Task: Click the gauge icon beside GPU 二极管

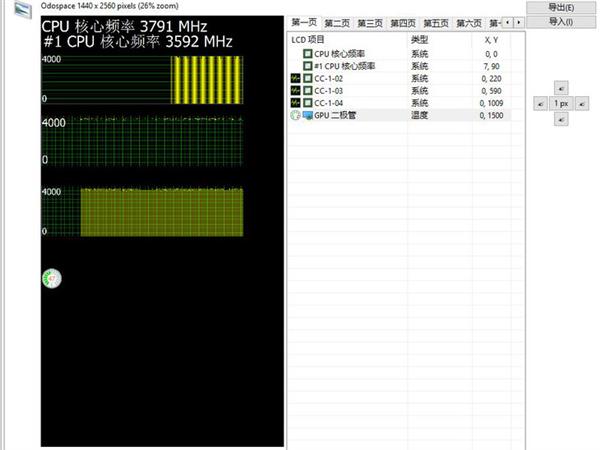Action: pyautogui.click(x=295, y=116)
